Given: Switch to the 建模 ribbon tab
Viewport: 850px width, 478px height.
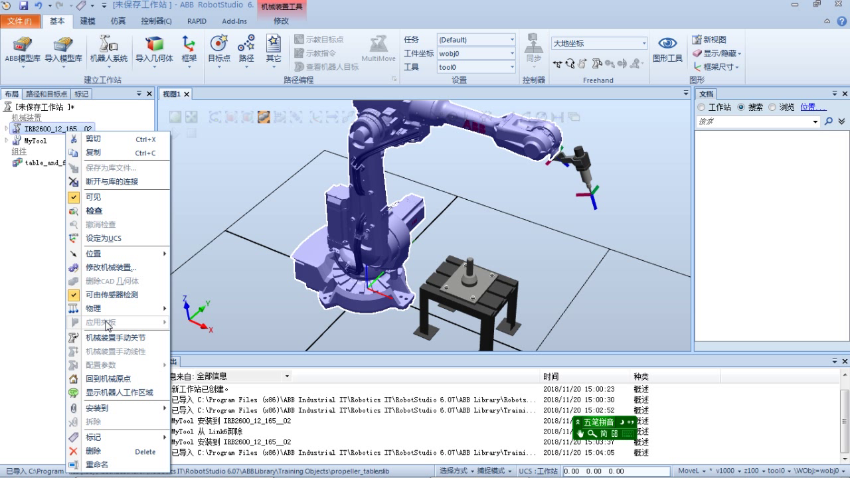Looking at the screenshot, I should coord(87,21).
